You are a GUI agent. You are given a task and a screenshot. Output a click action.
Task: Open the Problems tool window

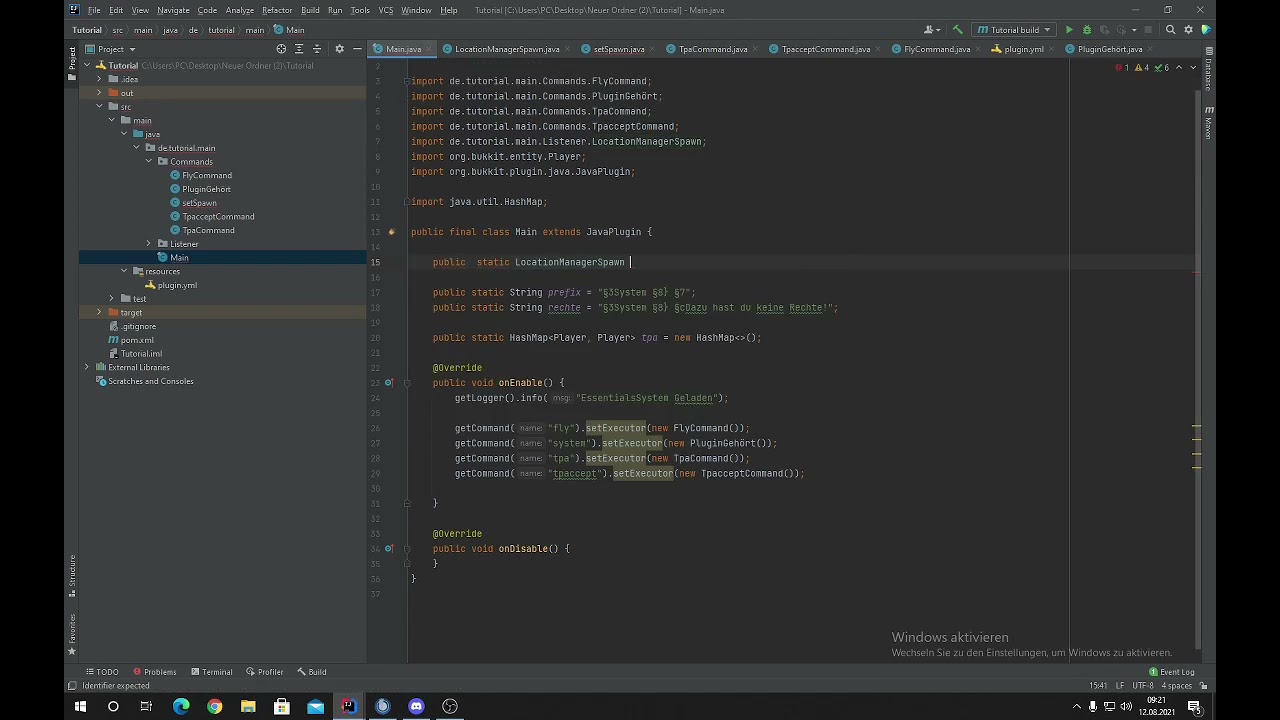(x=154, y=672)
